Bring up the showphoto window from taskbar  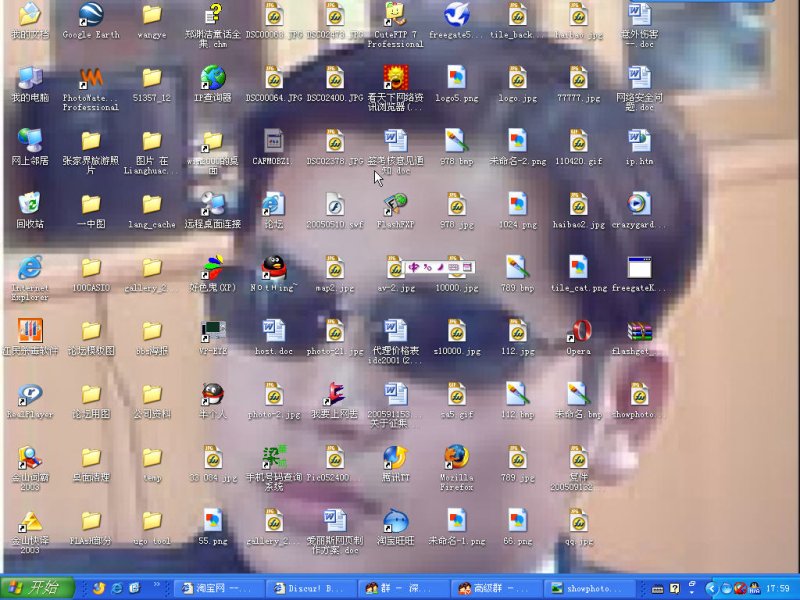coord(590,589)
